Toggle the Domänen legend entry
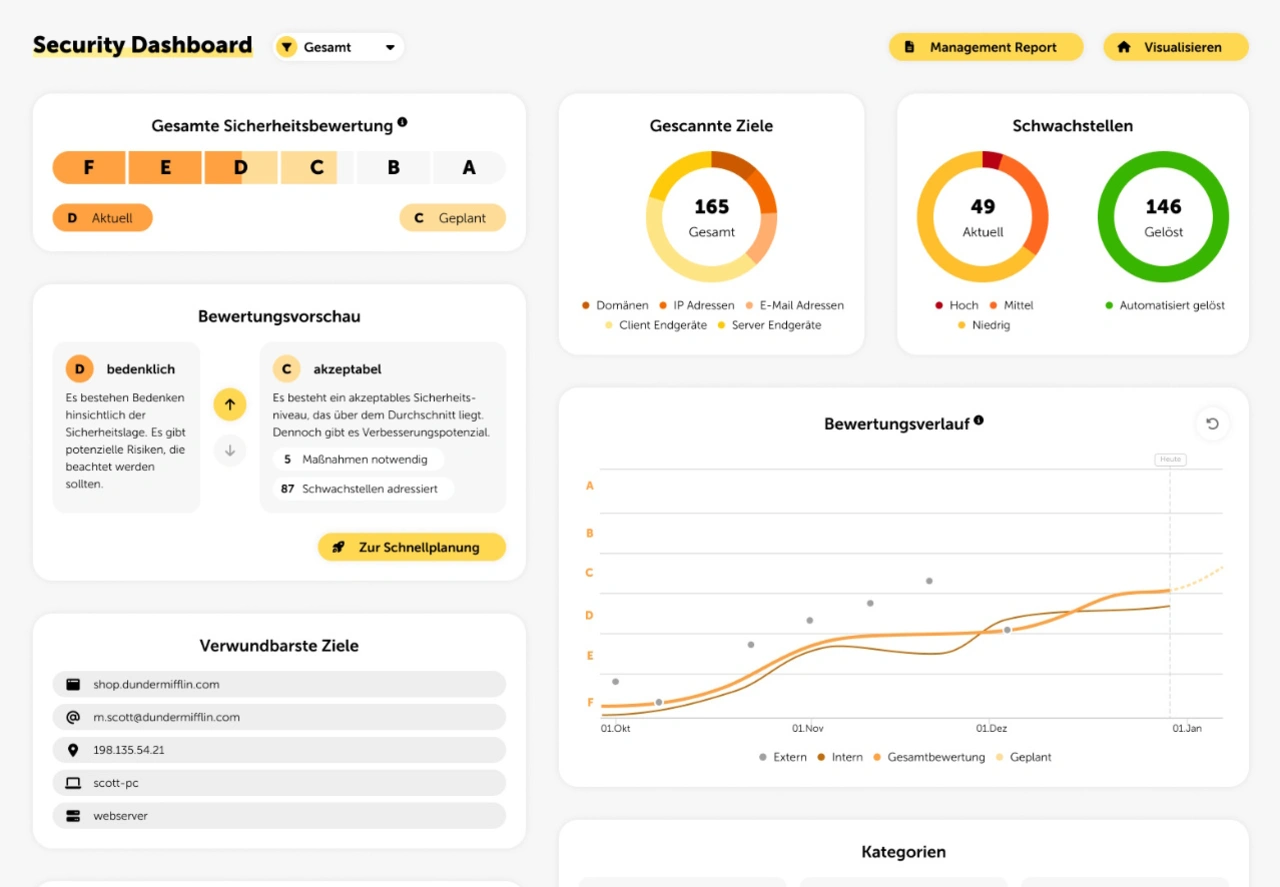 [614, 305]
